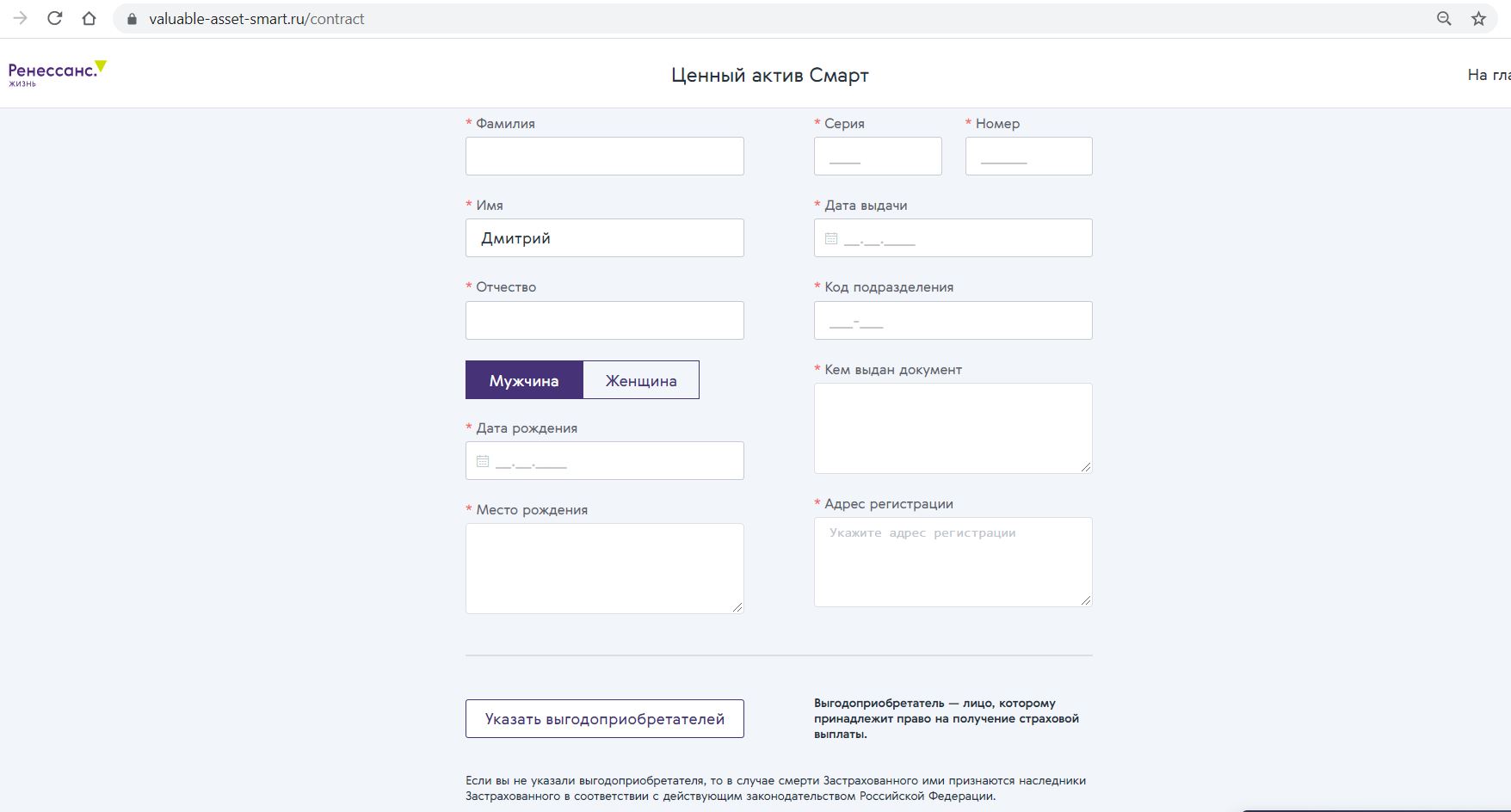The width and height of the screenshot is (1511, 812).
Task: Click the Дата рождения date field
Action: [605, 461]
